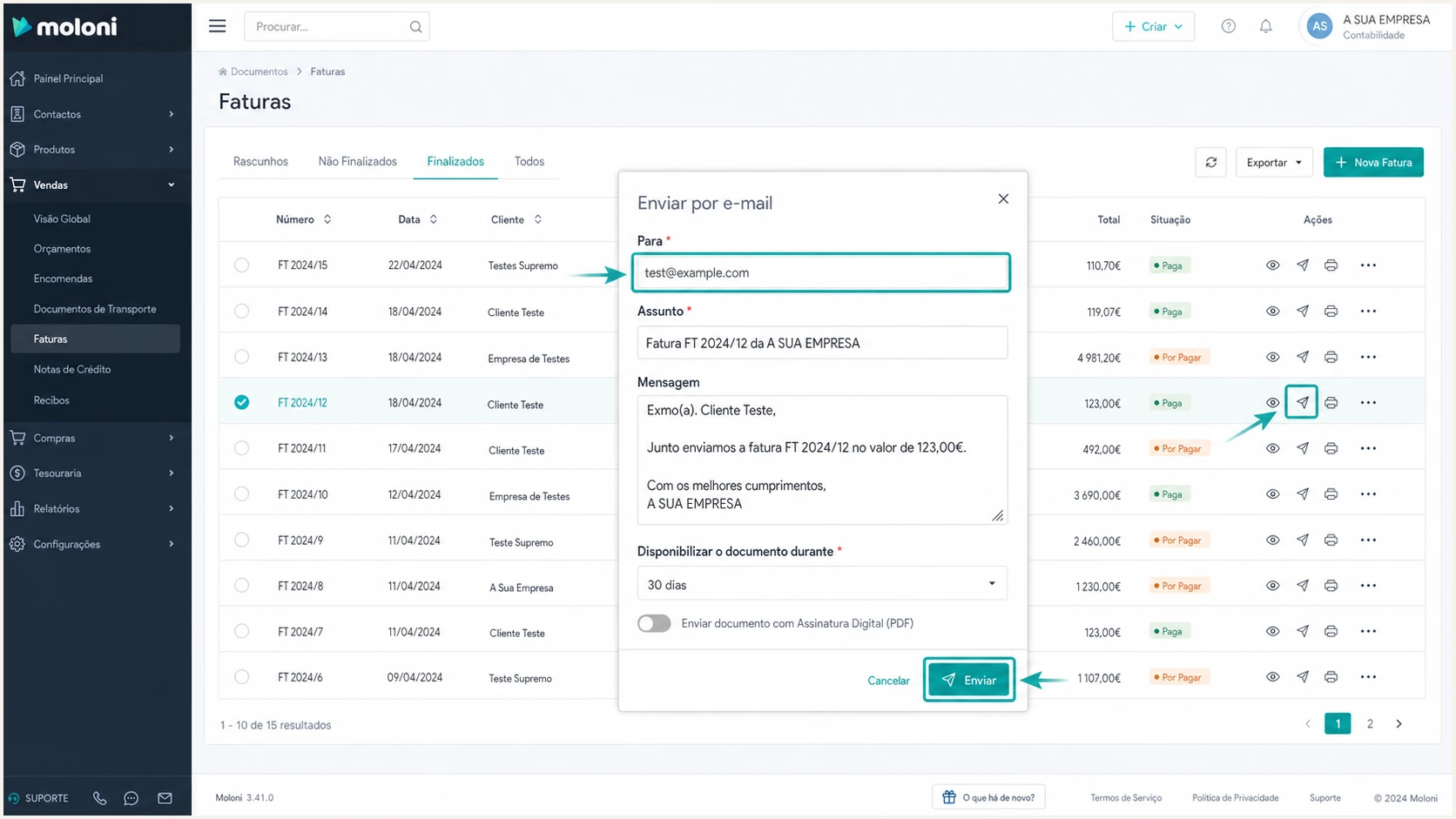Switch to Rascunhos tab

[x=260, y=161]
